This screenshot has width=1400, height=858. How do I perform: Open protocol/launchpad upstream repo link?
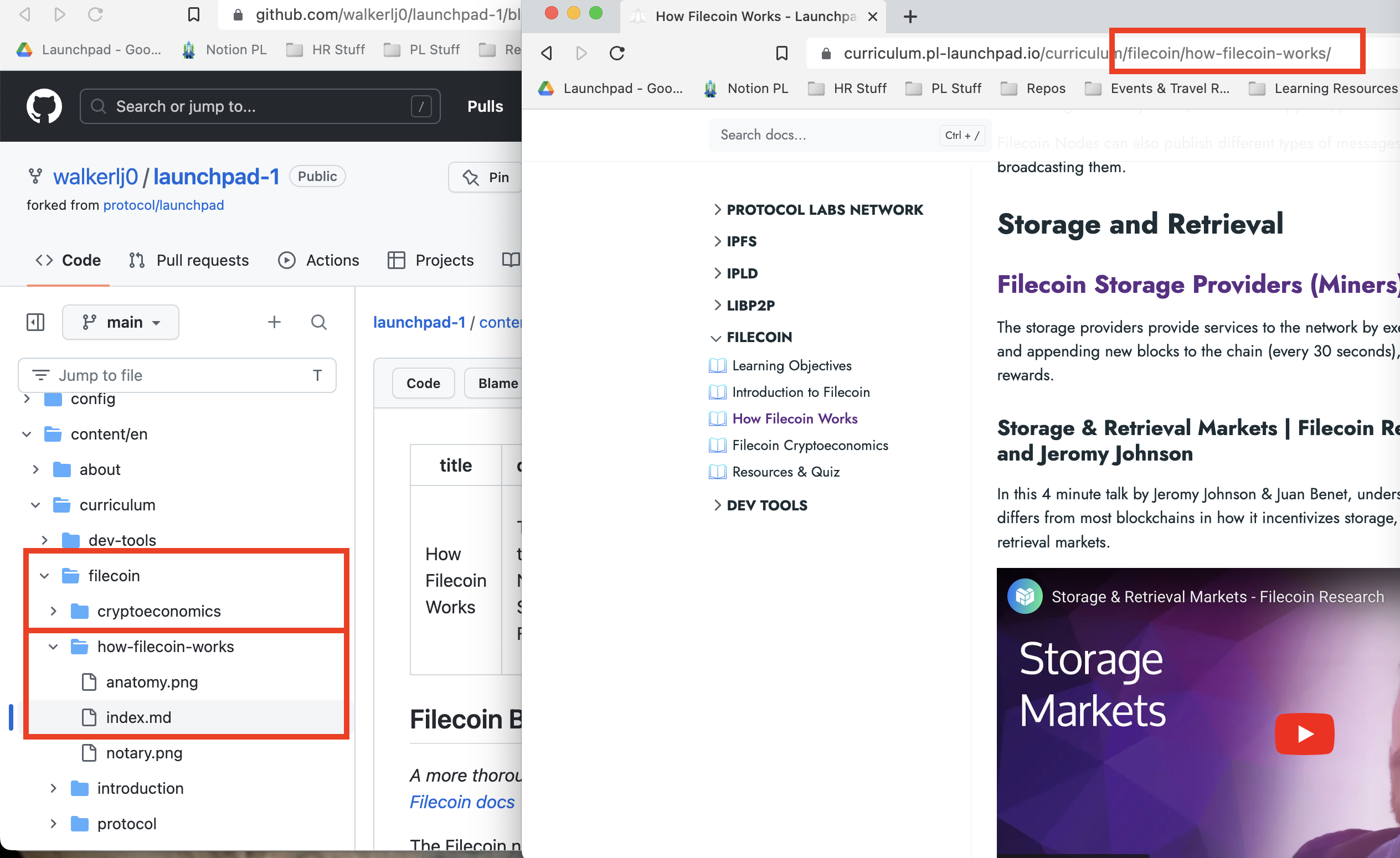(163, 205)
